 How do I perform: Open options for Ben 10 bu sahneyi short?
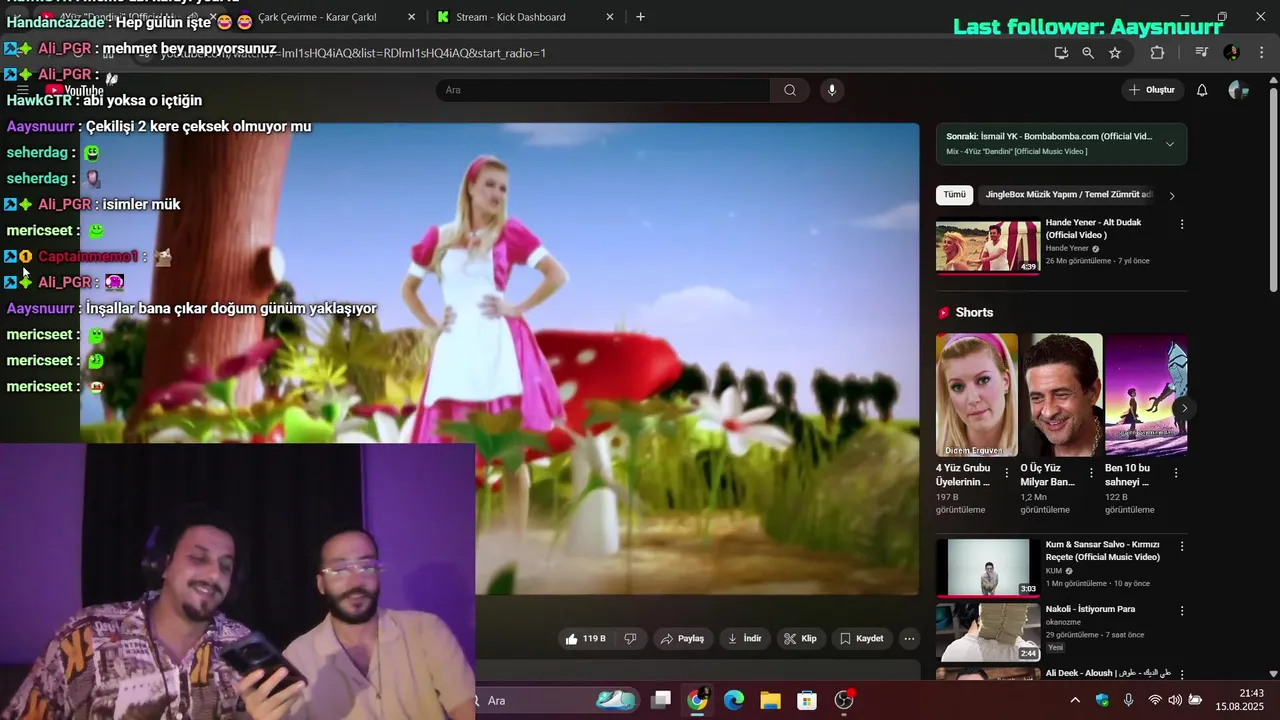pyautogui.click(x=1175, y=473)
